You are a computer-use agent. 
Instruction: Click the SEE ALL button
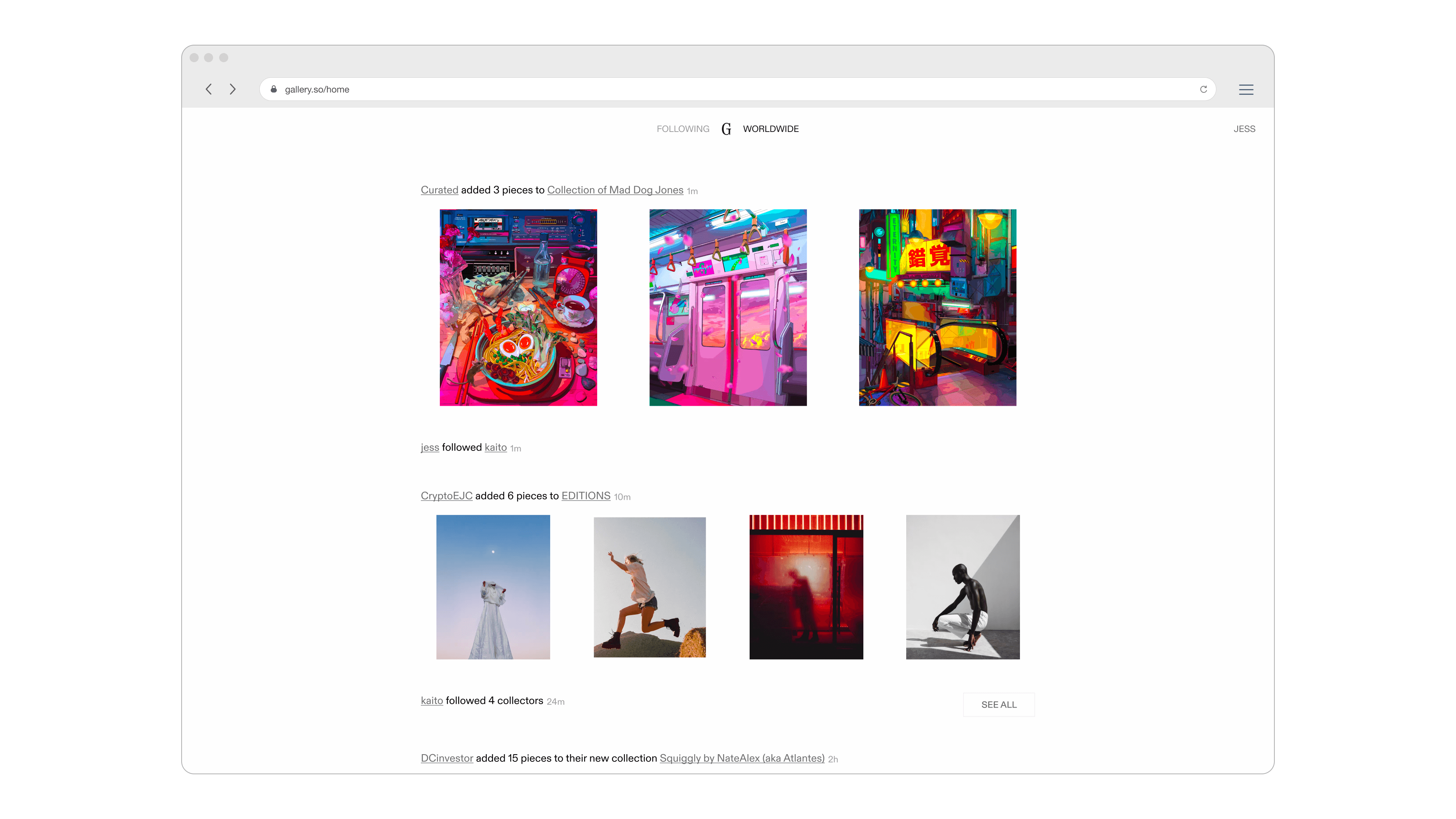999,704
